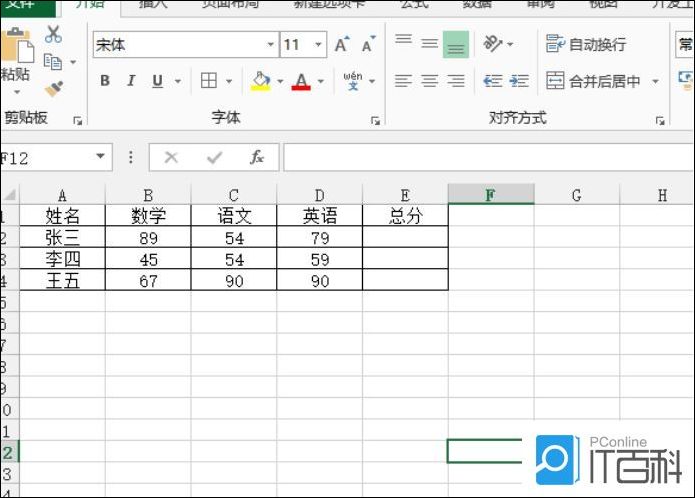Select column G header

point(577,195)
